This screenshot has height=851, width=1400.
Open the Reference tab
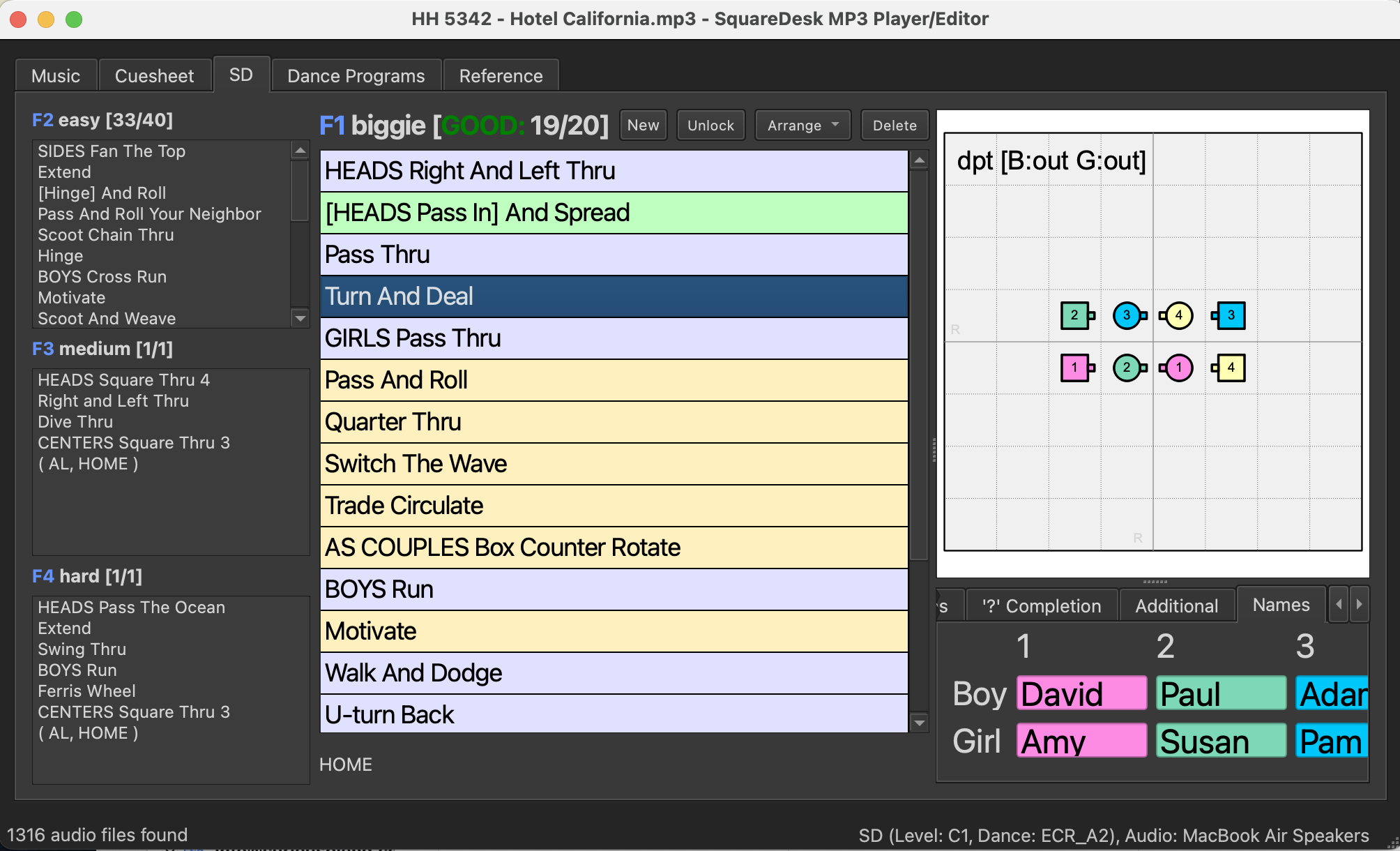(501, 75)
